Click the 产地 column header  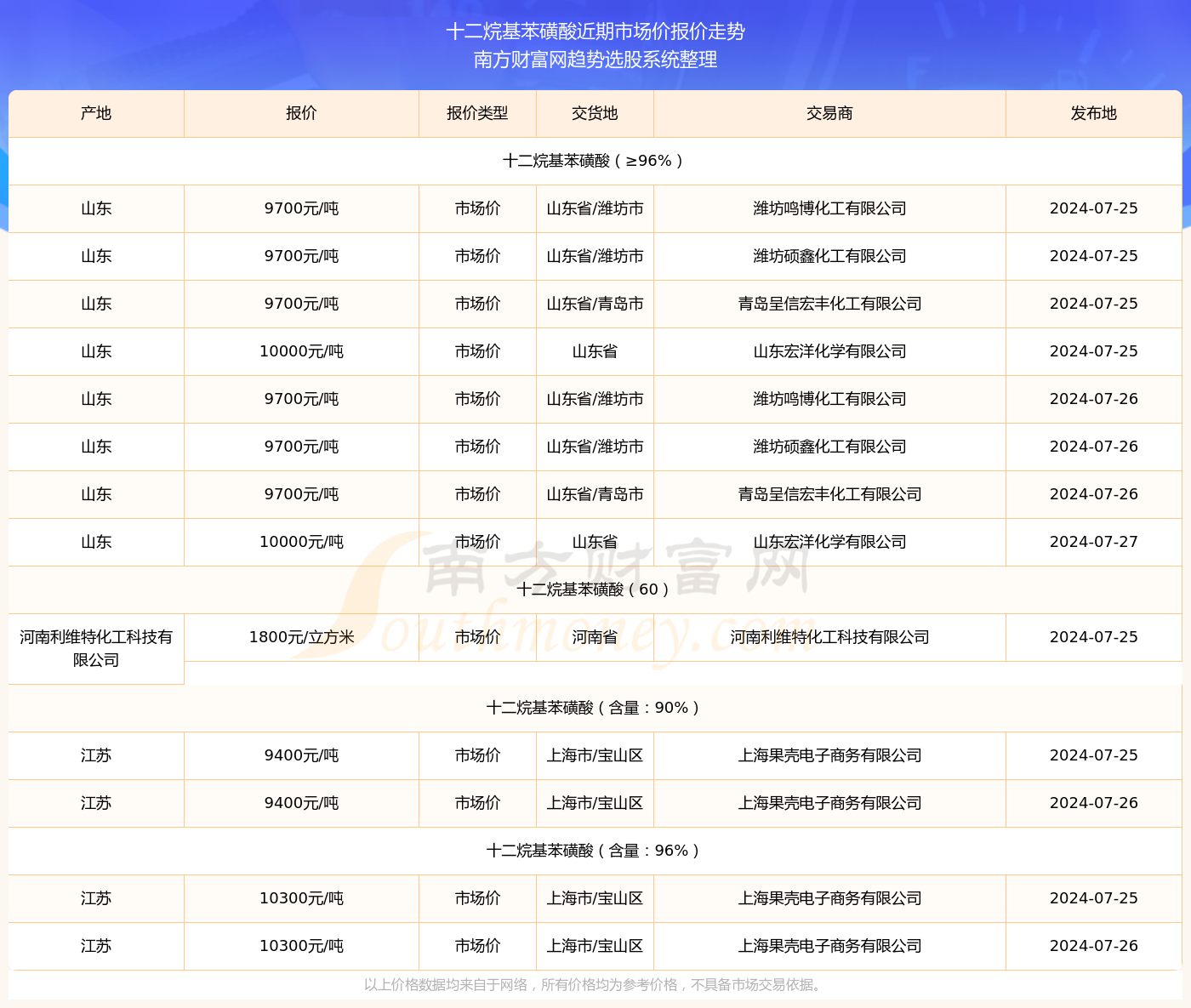(x=96, y=113)
